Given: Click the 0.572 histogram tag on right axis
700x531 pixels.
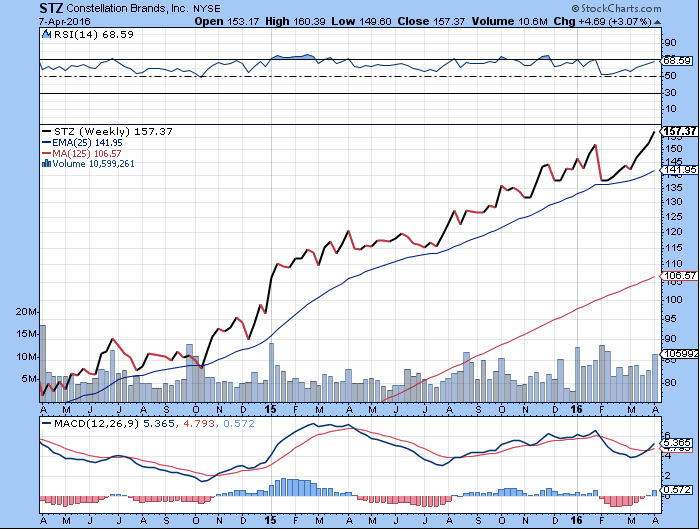Looking at the screenshot, I should tap(677, 489).
